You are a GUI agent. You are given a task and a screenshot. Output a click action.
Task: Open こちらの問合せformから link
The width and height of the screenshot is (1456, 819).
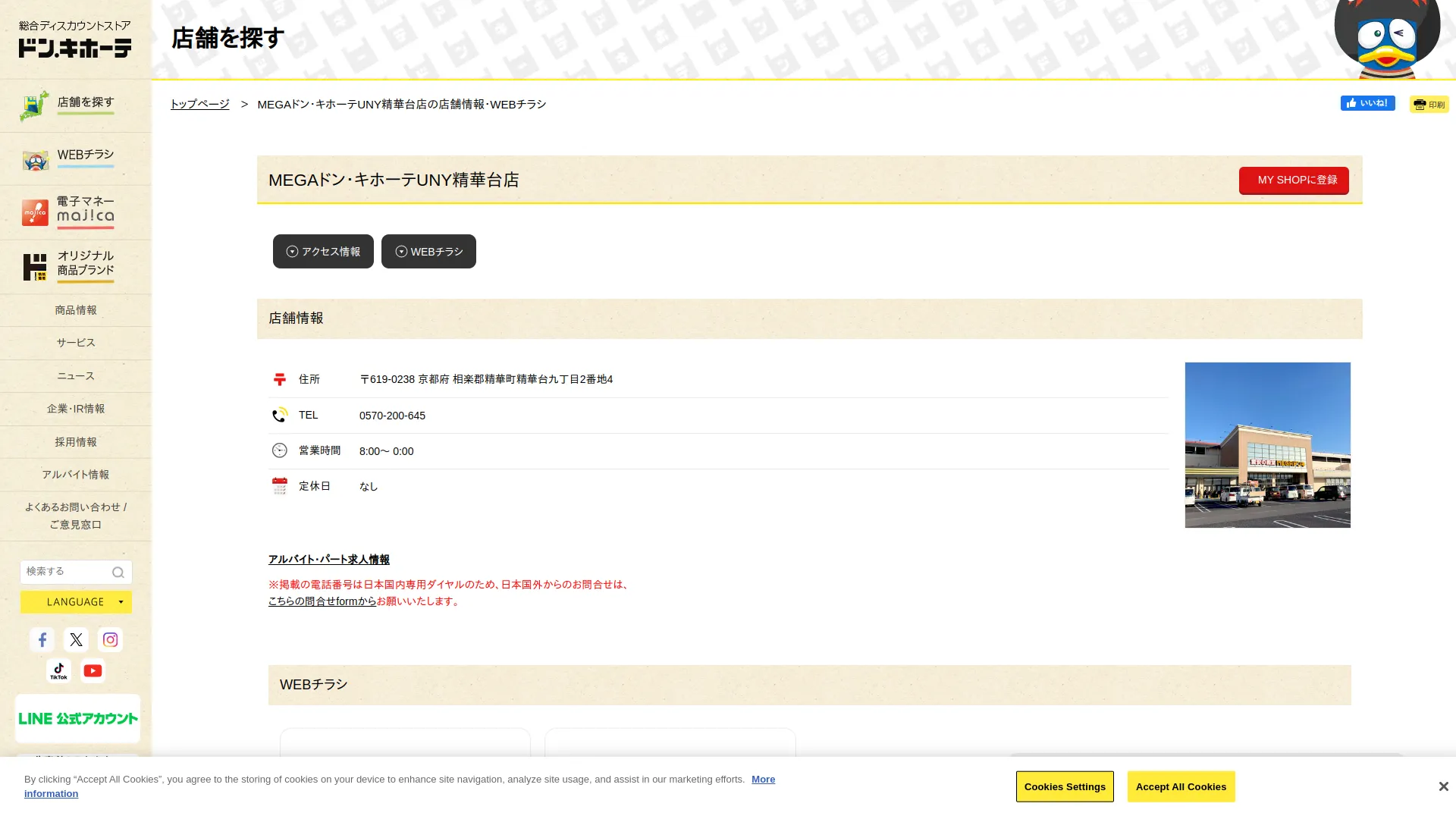[x=322, y=601]
